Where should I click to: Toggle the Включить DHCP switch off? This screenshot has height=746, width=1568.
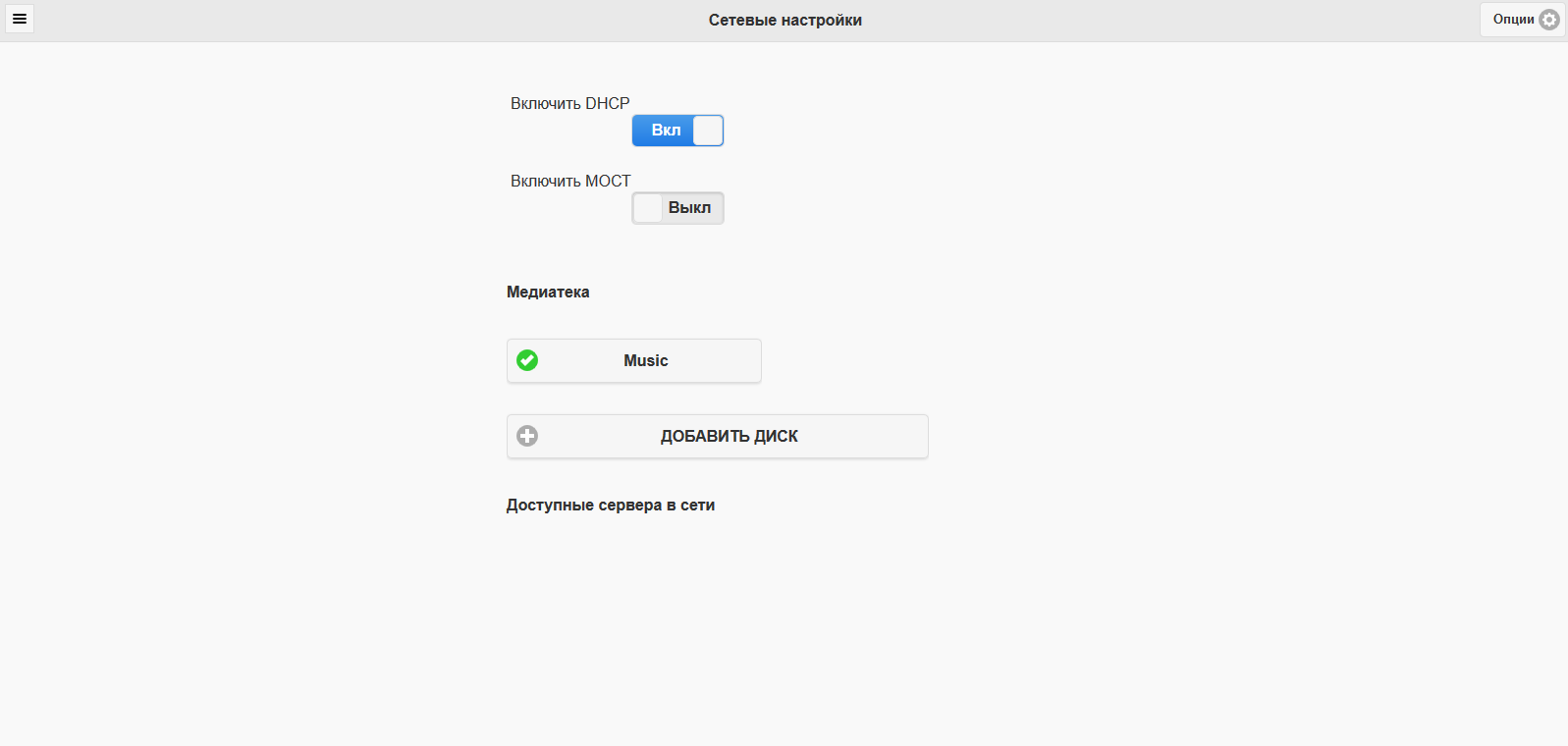pyautogui.click(x=677, y=131)
